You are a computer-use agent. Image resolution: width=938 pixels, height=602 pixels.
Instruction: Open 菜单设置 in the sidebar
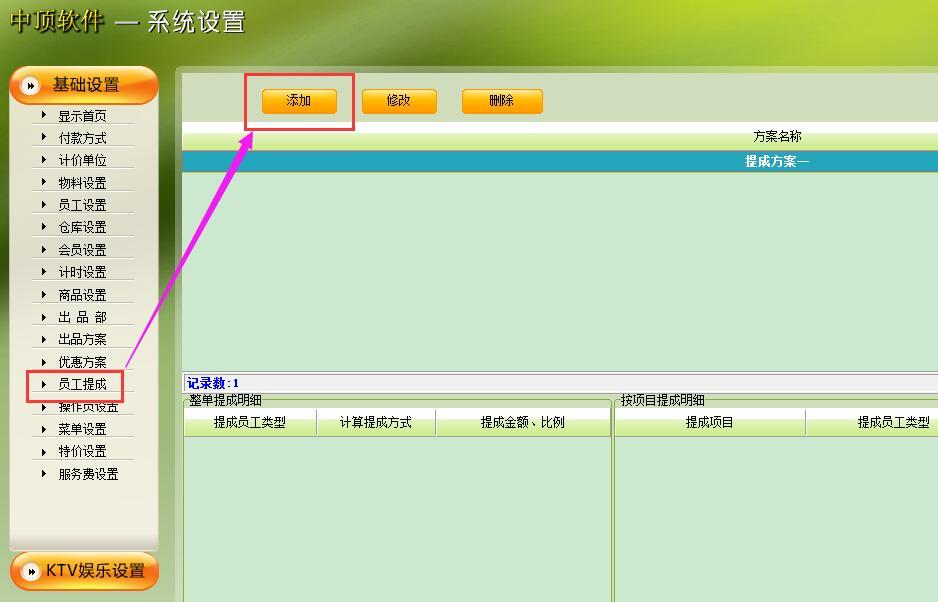[x=82, y=429]
